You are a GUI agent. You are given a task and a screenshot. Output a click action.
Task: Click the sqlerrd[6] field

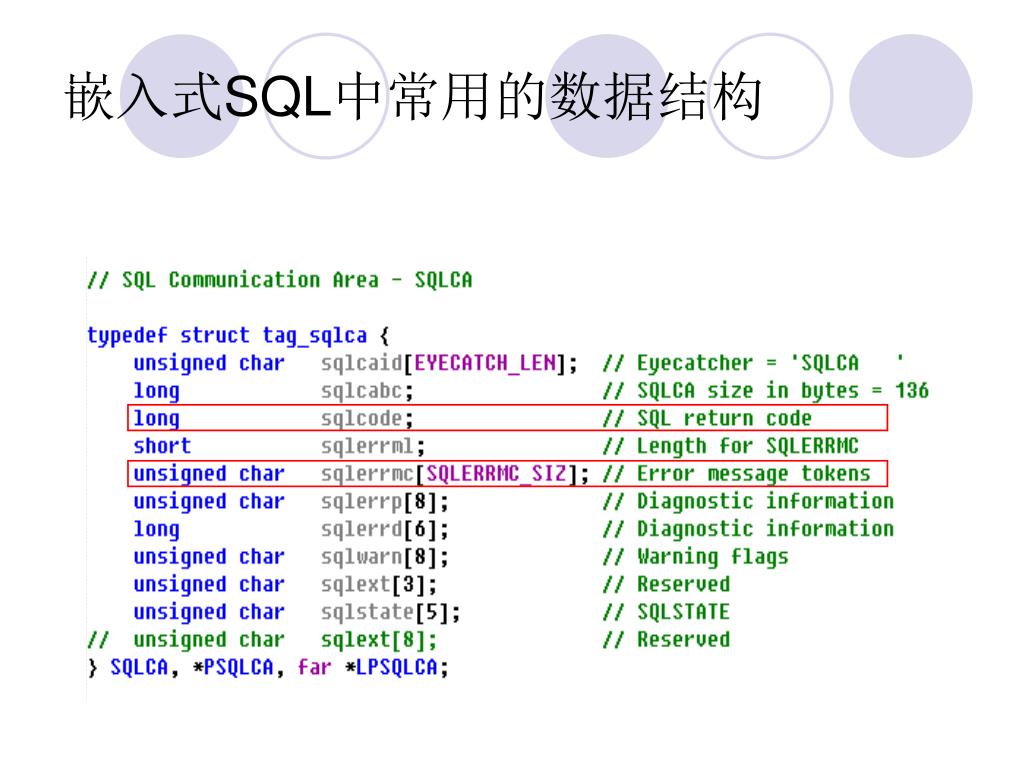tap(385, 529)
